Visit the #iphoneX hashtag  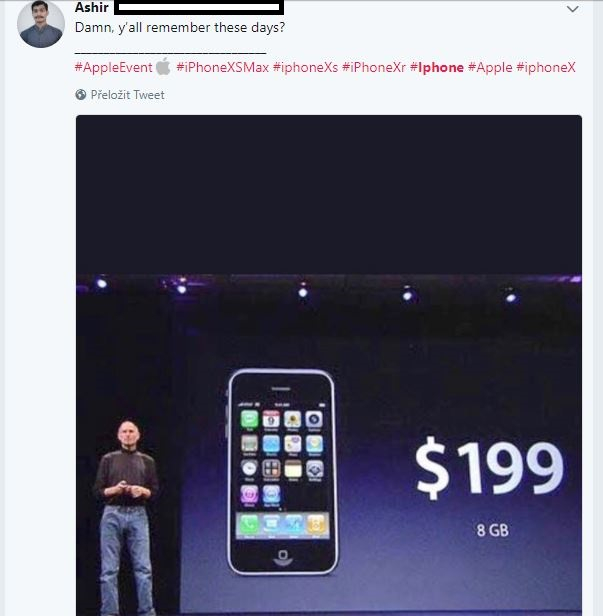pos(546,67)
